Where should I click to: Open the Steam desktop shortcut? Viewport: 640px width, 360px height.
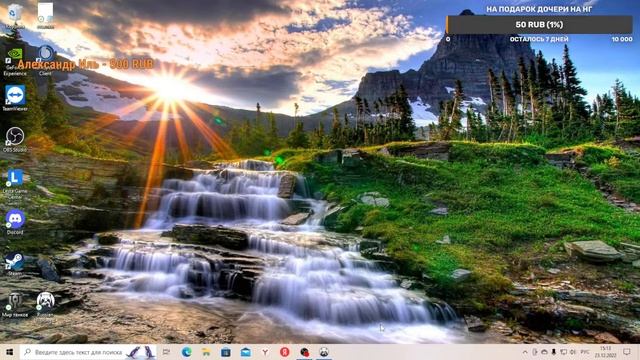[x=15, y=264]
